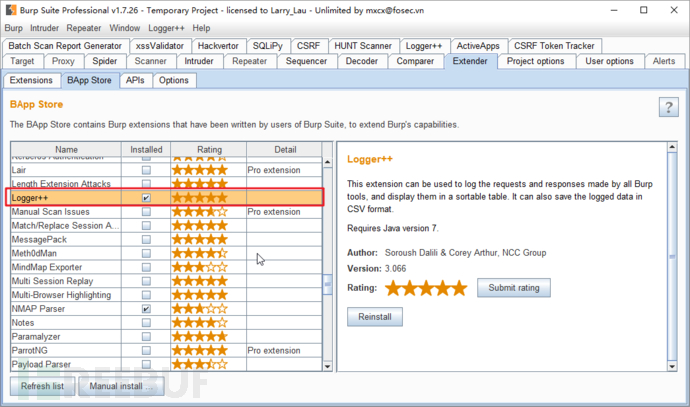This screenshot has width=690, height=407.
Task: Click the Logger++ rating stars in detail pane
Action: [426, 288]
